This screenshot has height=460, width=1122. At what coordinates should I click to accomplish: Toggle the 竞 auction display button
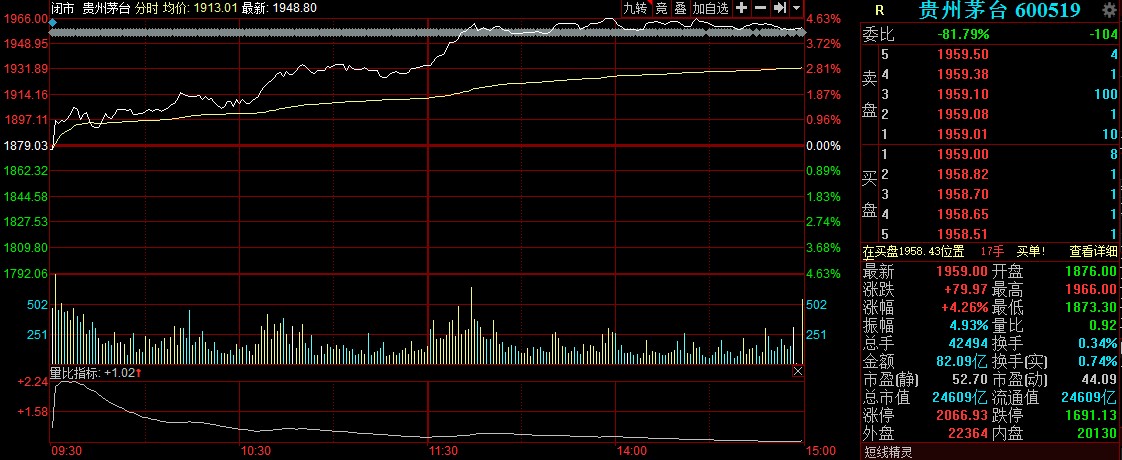(661, 8)
